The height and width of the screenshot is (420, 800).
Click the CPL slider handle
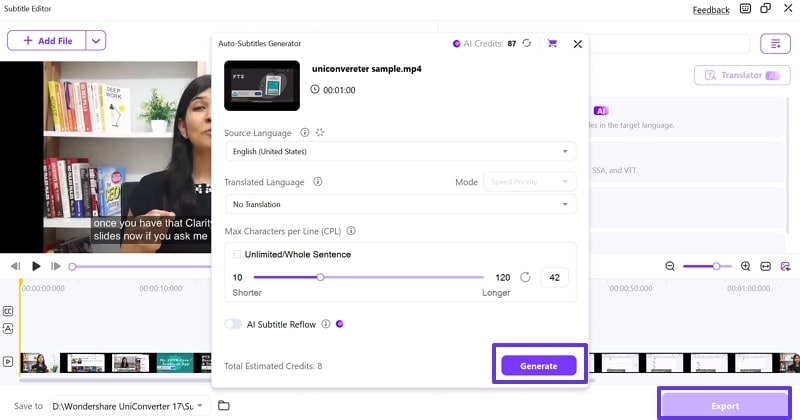pyautogui.click(x=320, y=277)
